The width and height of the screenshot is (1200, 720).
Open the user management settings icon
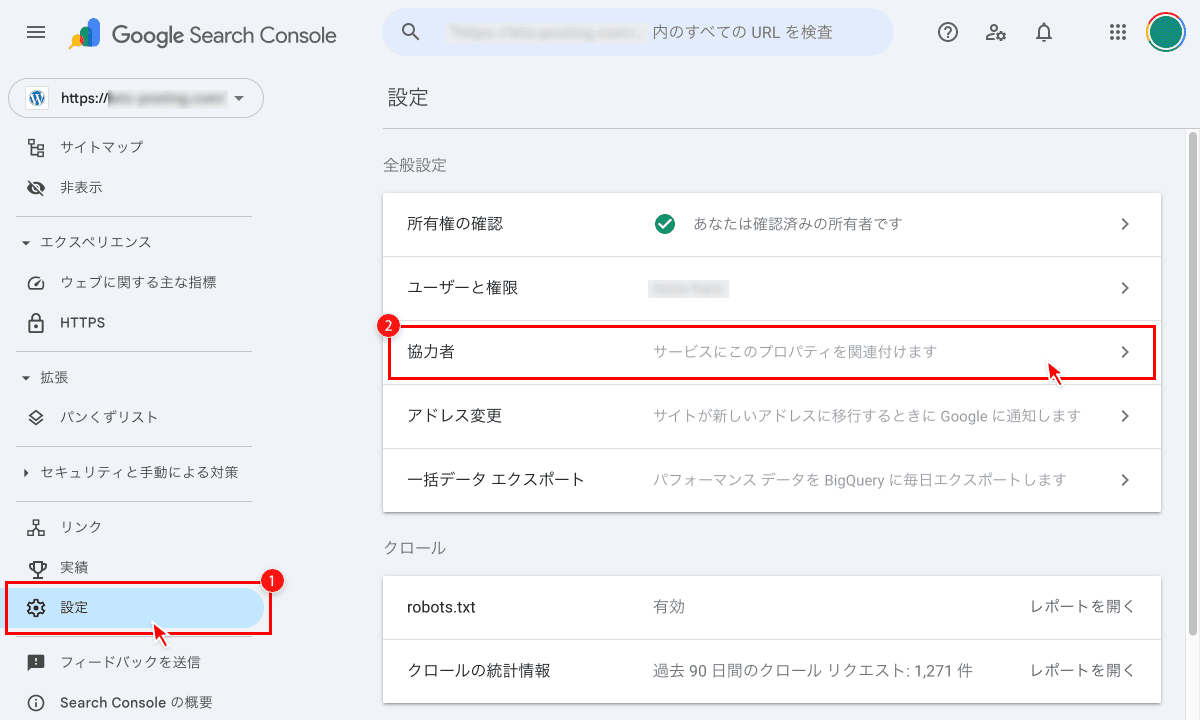coord(995,32)
